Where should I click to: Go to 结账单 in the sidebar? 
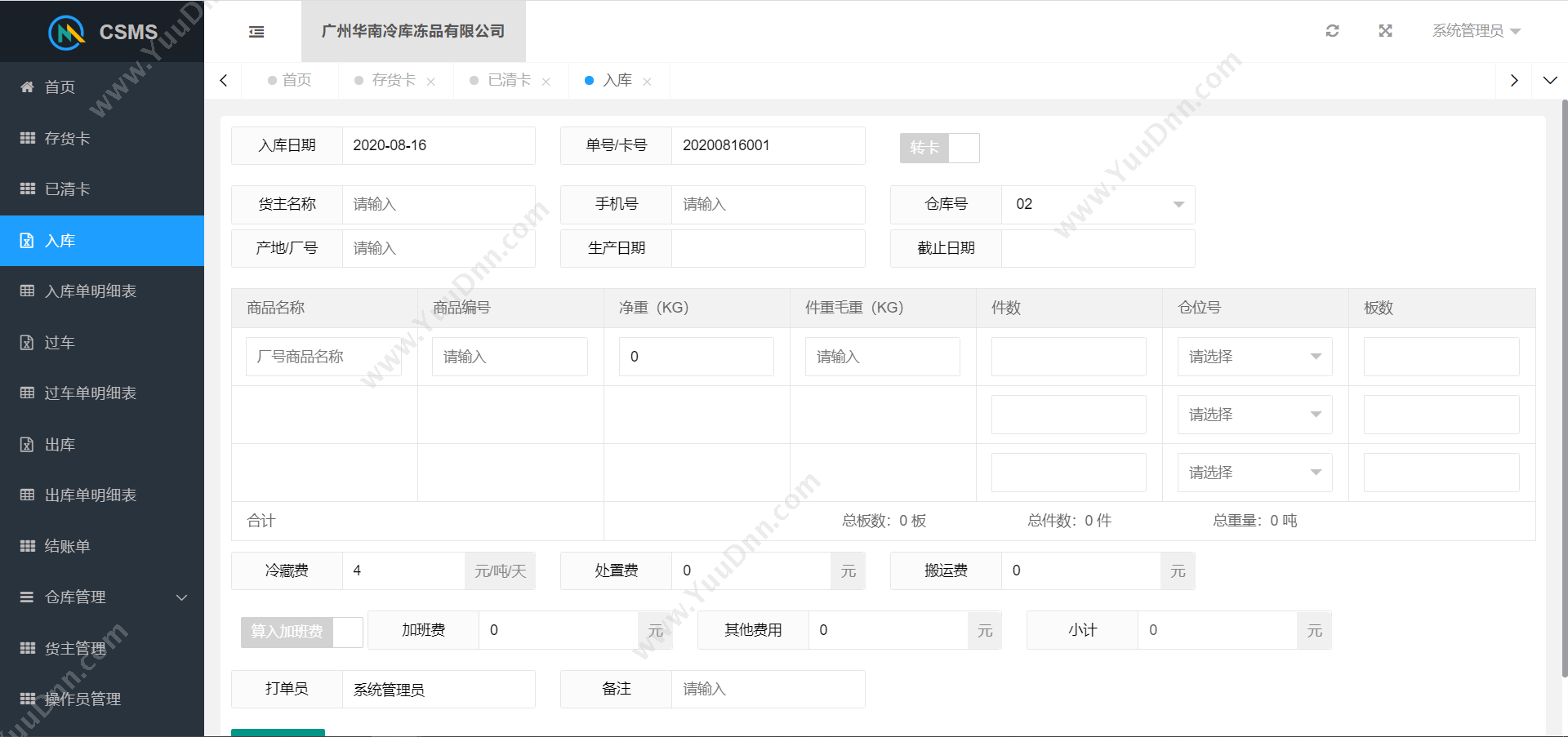[x=102, y=546]
